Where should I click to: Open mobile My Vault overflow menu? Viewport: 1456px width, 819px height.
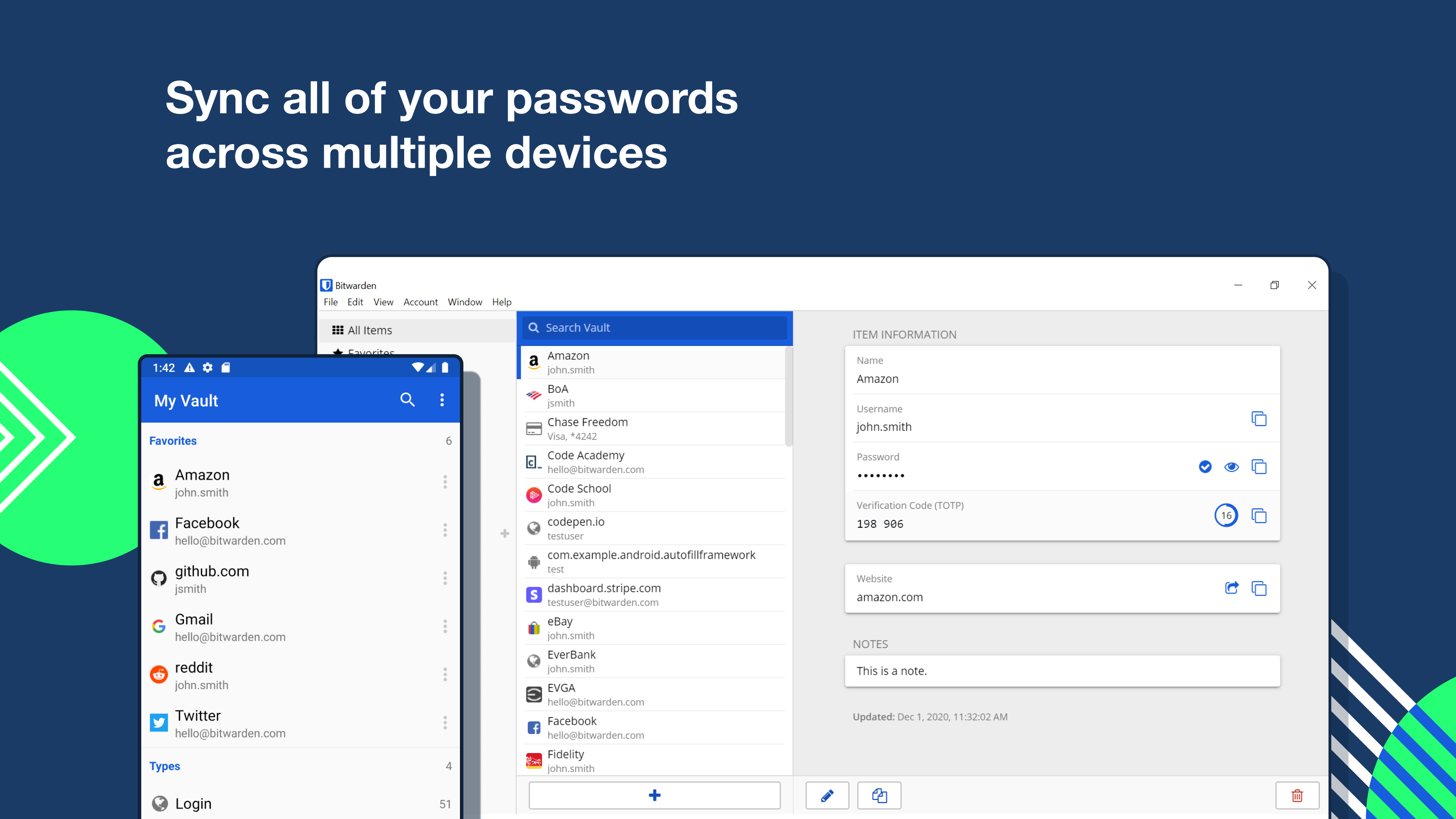point(442,400)
